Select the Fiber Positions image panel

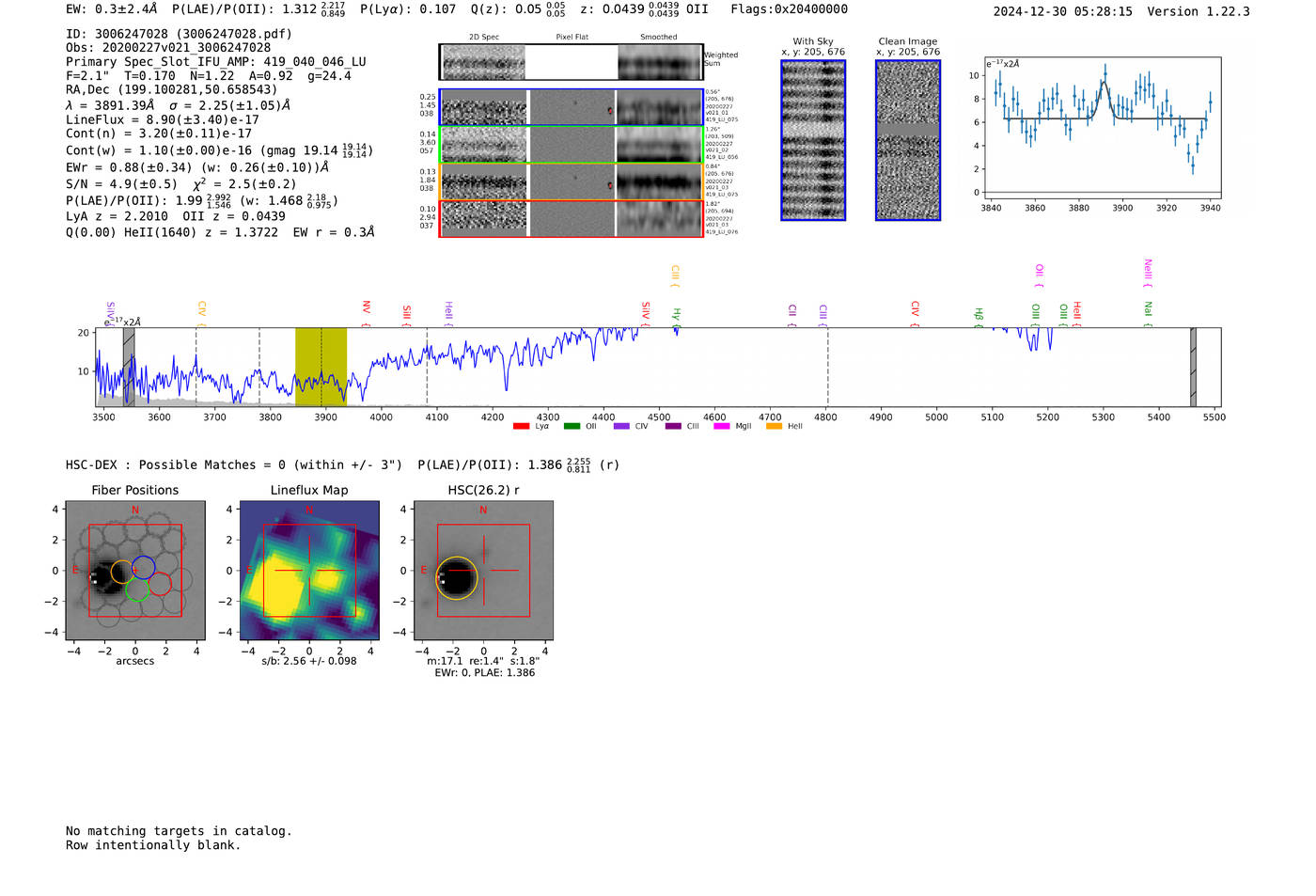(x=135, y=571)
